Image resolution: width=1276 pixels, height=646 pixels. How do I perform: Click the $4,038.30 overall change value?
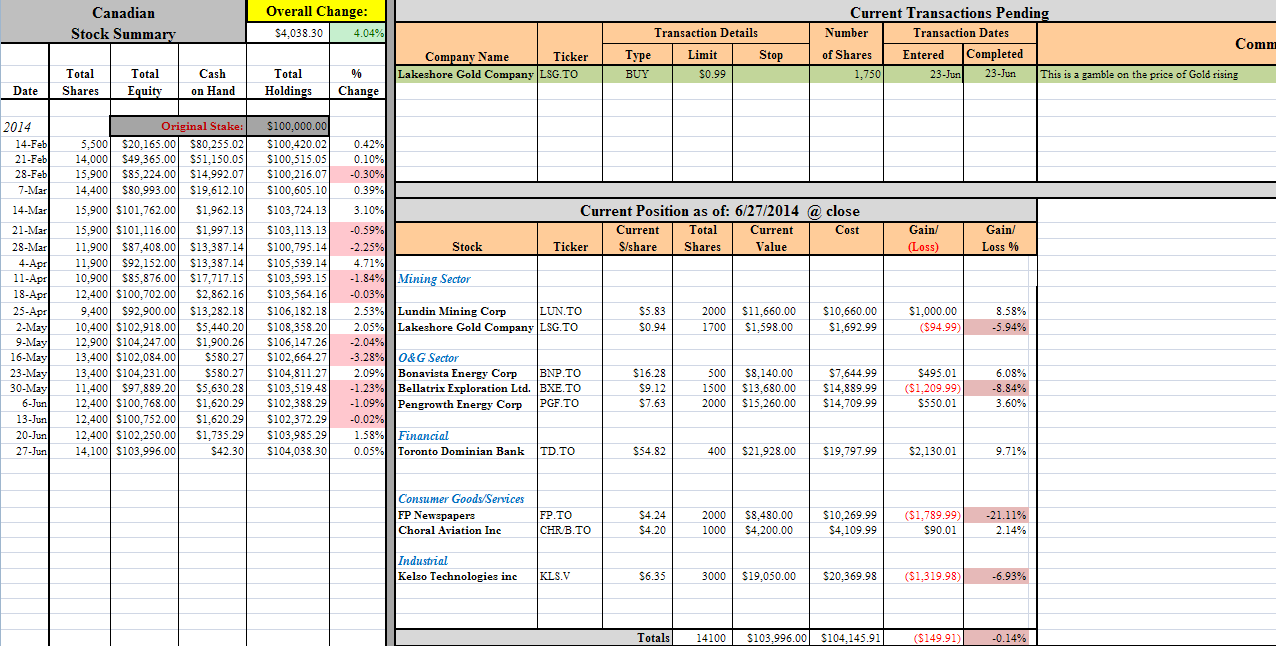(299, 33)
